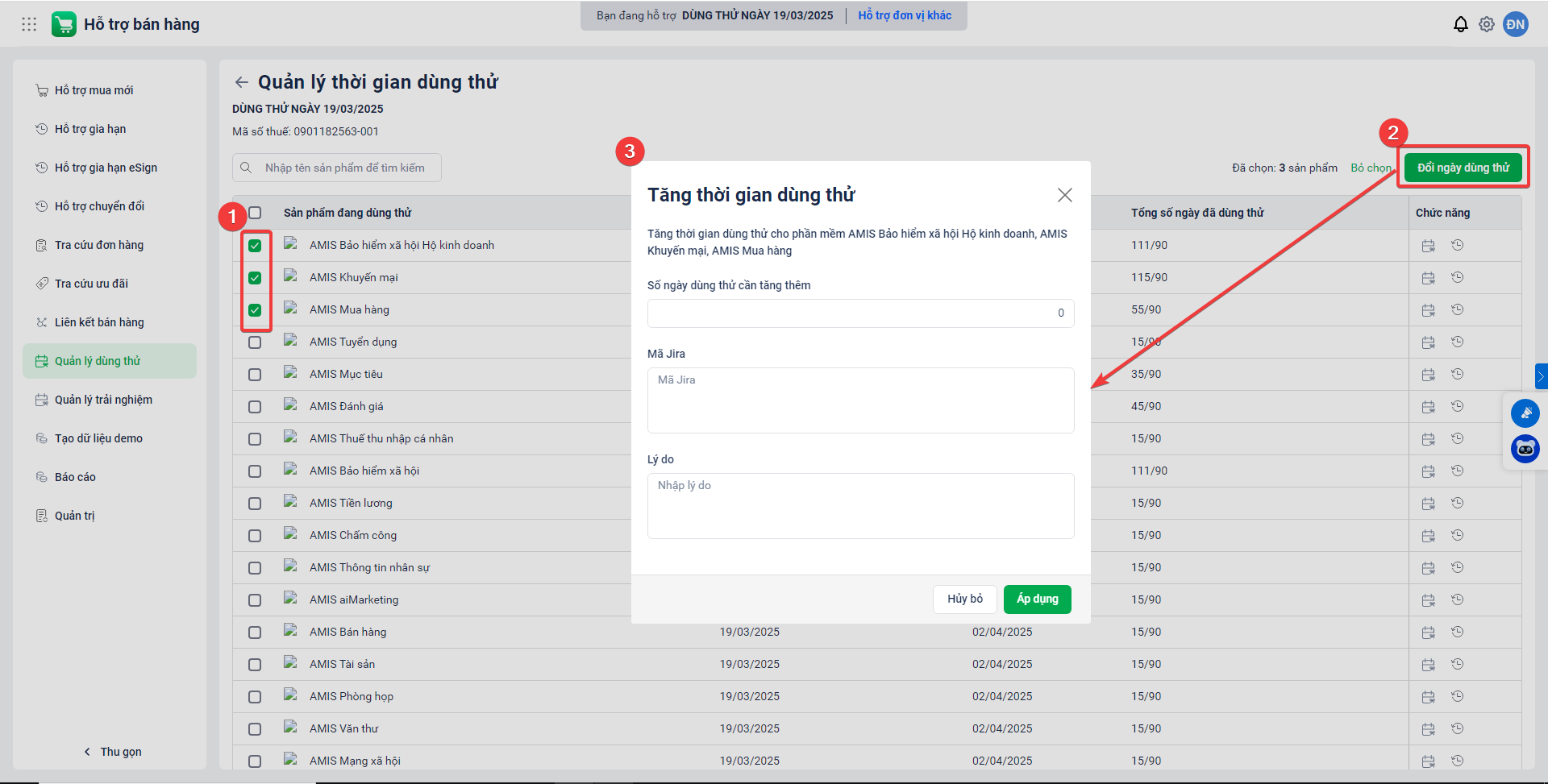
Task: Uncheck the AMIS Khuyến mại checkbox
Action: 255,278
